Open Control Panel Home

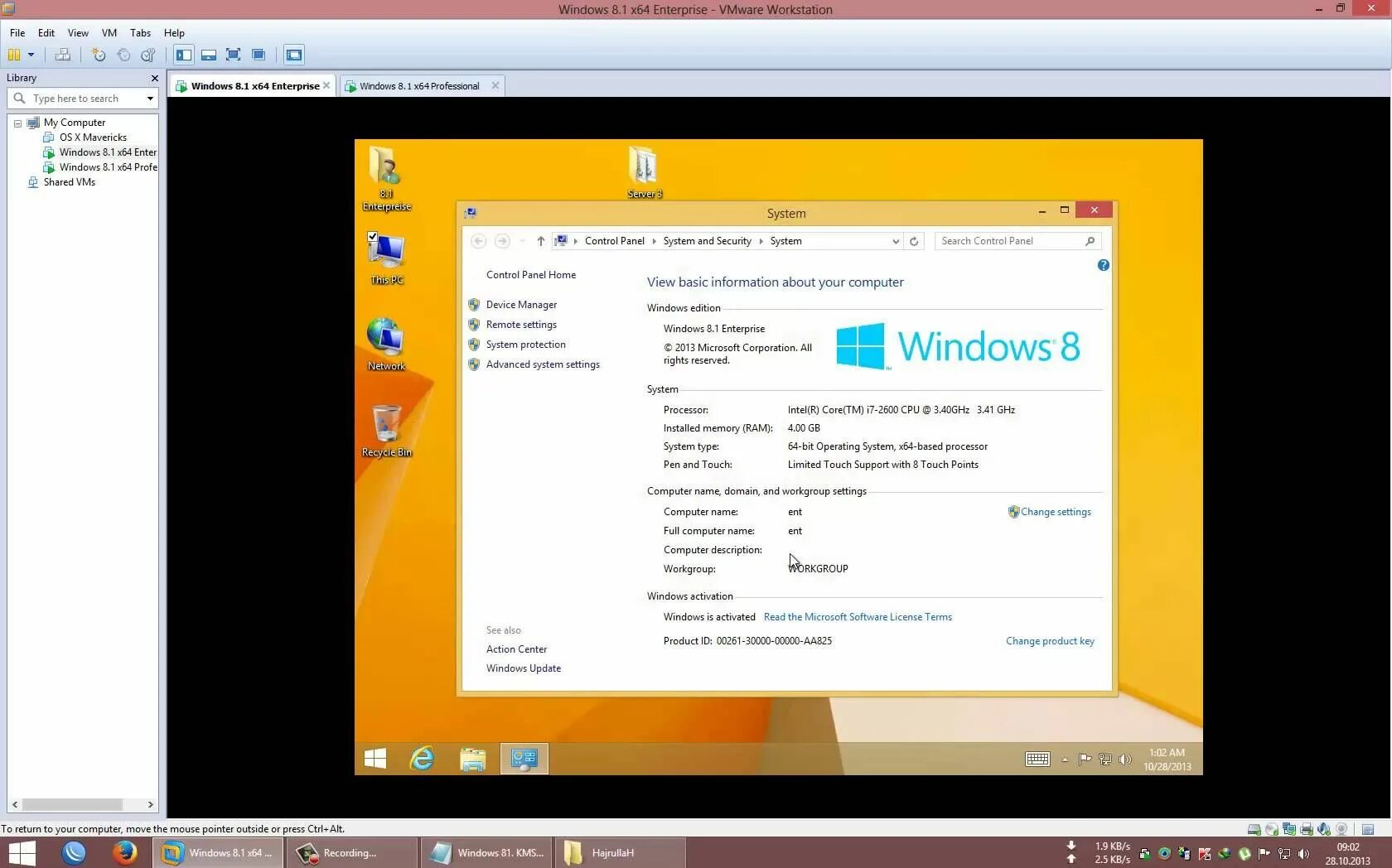point(531,275)
